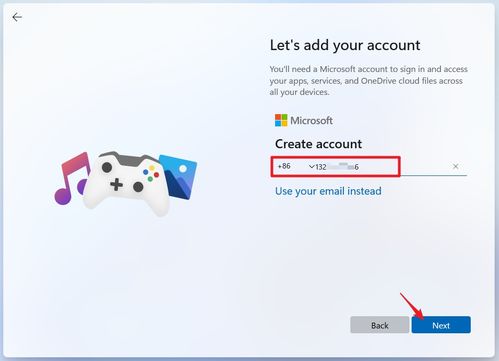Screen dimensions: 499x361
Task: Select 'Use your email instead' link
Action: (328, 191)
